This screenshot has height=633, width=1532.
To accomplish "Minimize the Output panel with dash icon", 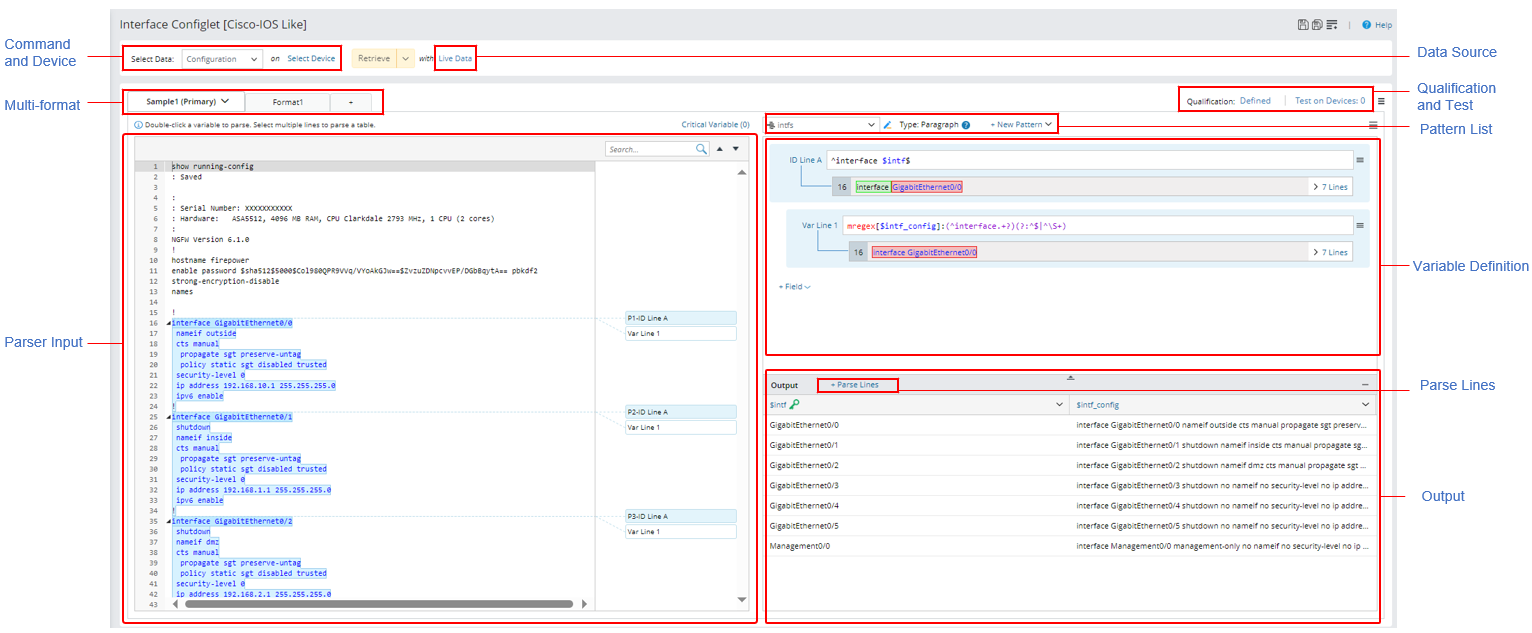I will [x=1365, y=385].
